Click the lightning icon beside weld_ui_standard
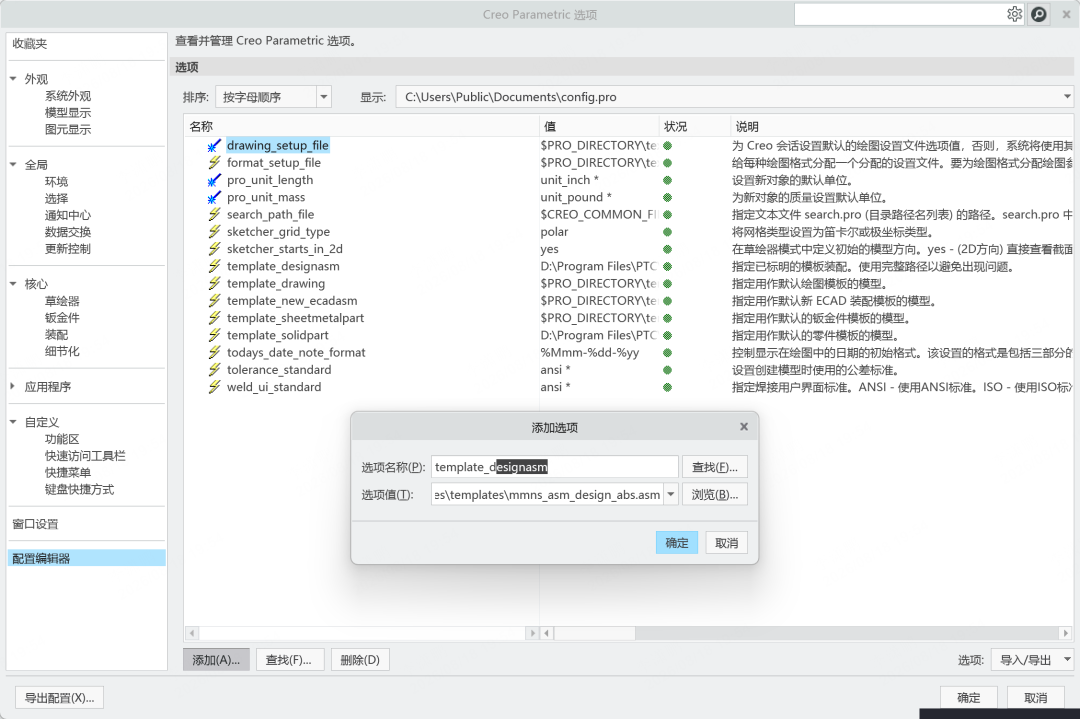The width and height of the screenshot is (1080, 719). pyautogui.click(x=214, y=386)
